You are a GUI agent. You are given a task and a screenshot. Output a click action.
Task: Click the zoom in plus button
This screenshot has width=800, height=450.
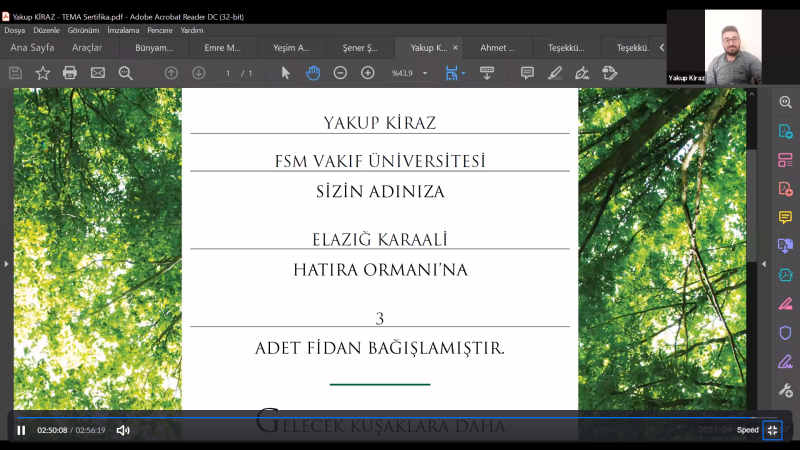coord(367,73)
